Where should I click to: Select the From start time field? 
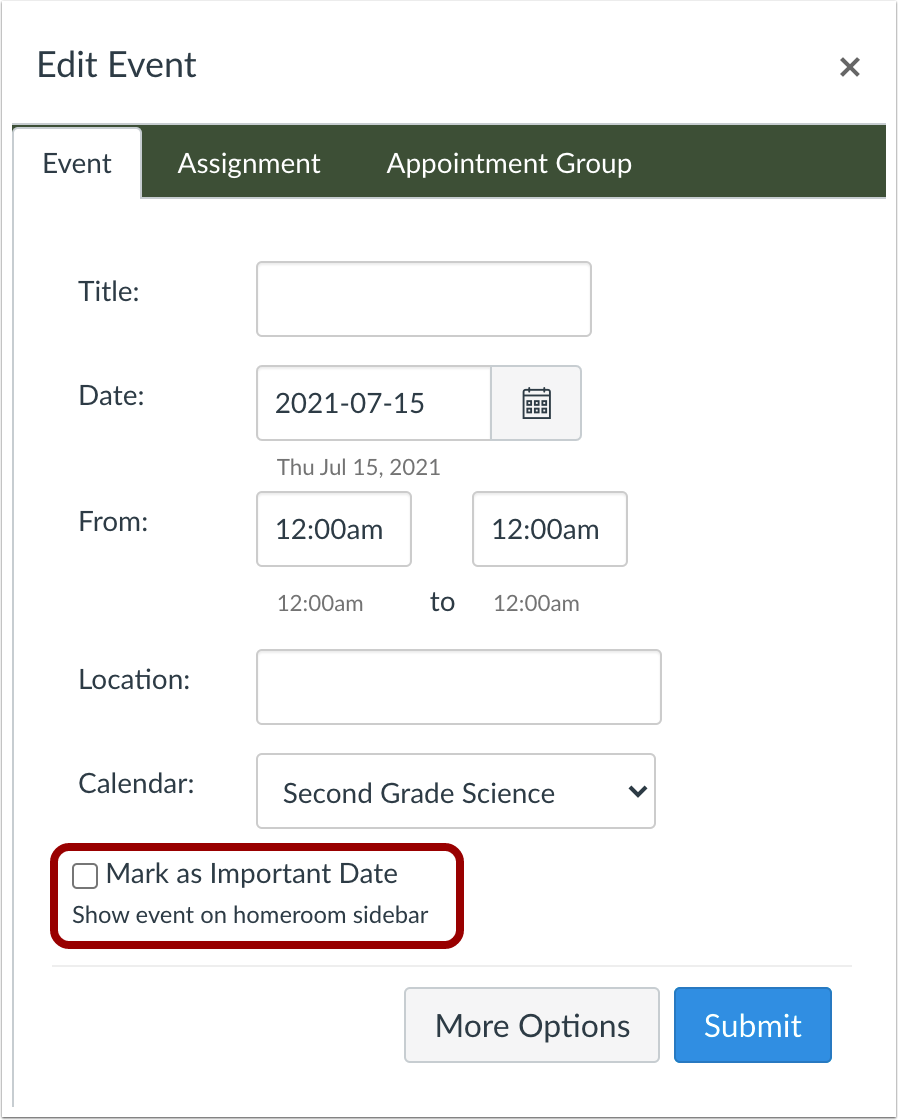click(333, 529)
